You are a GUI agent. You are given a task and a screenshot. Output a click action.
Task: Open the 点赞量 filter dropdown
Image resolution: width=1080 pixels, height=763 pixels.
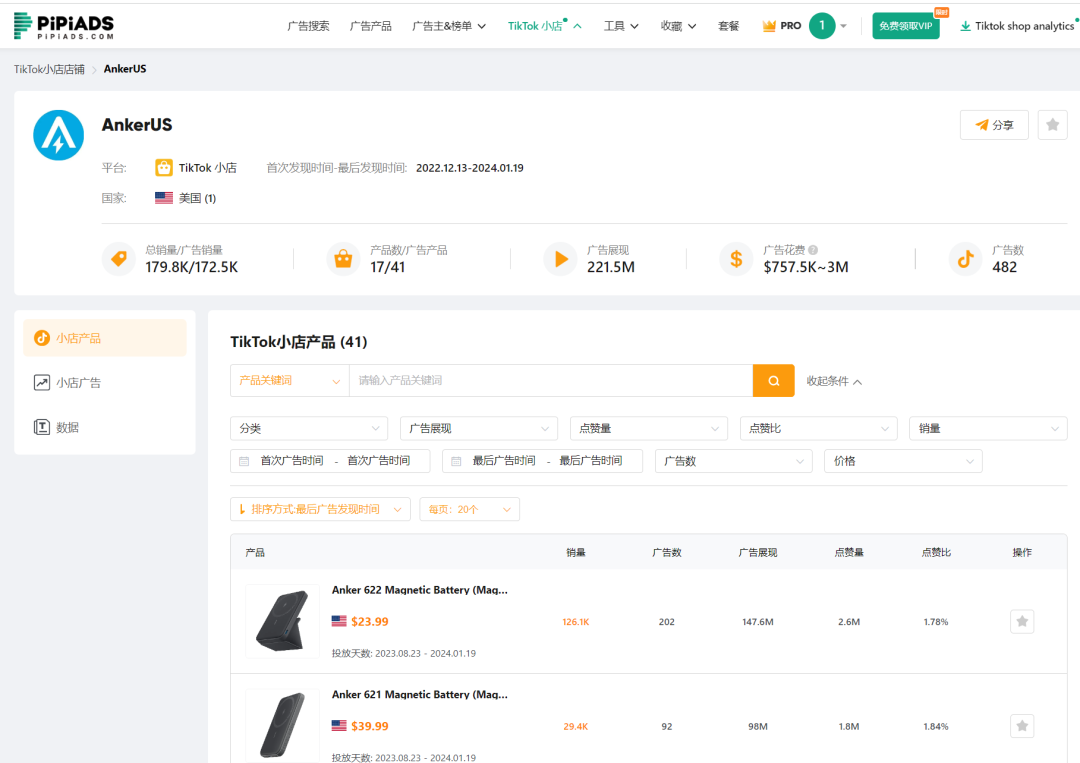pos(649,428)
